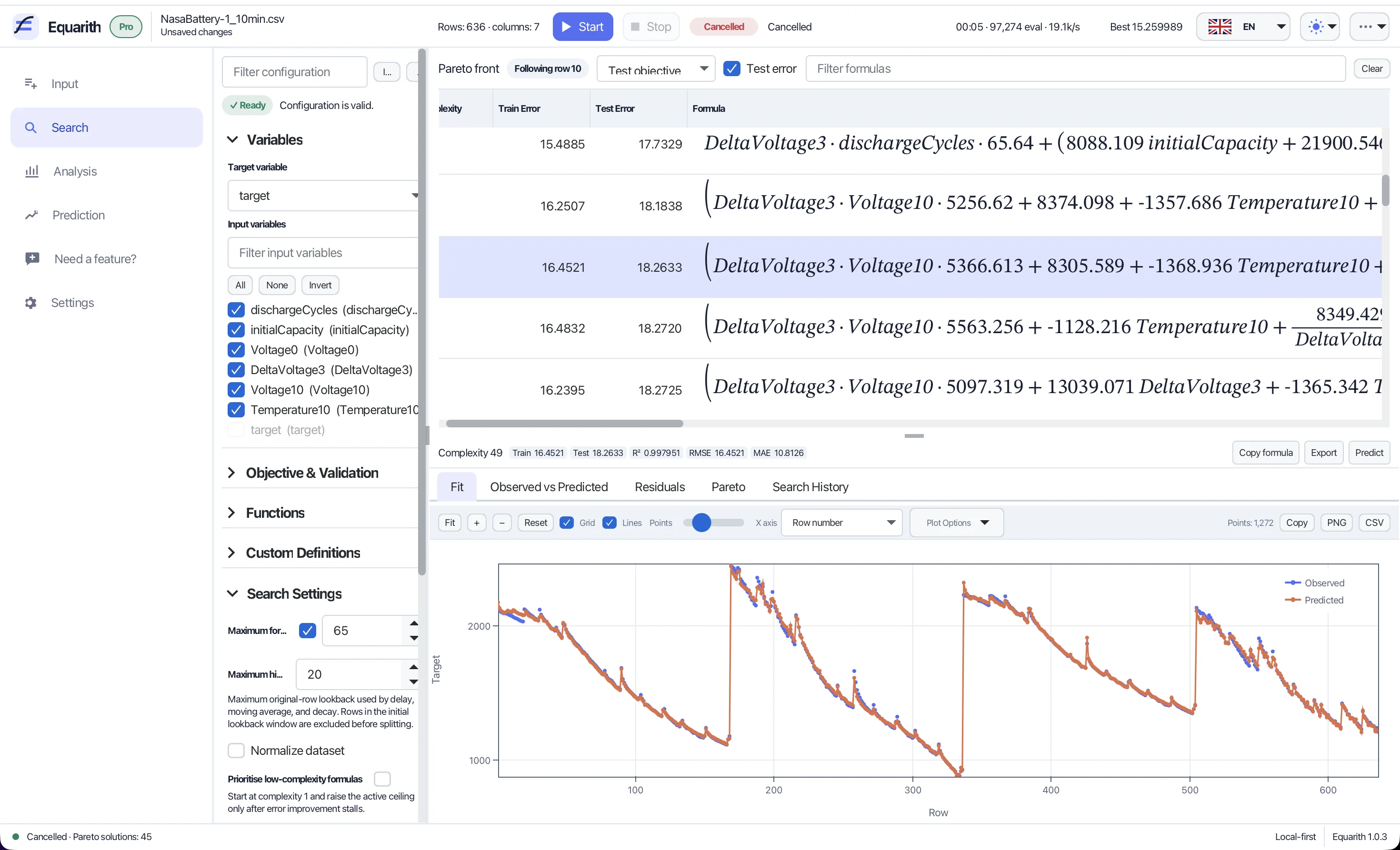Image resolution: width=1400 pixels, height=850 pixels.
Task: Click the plus zoom-in plot button
Action: point(477,523)
